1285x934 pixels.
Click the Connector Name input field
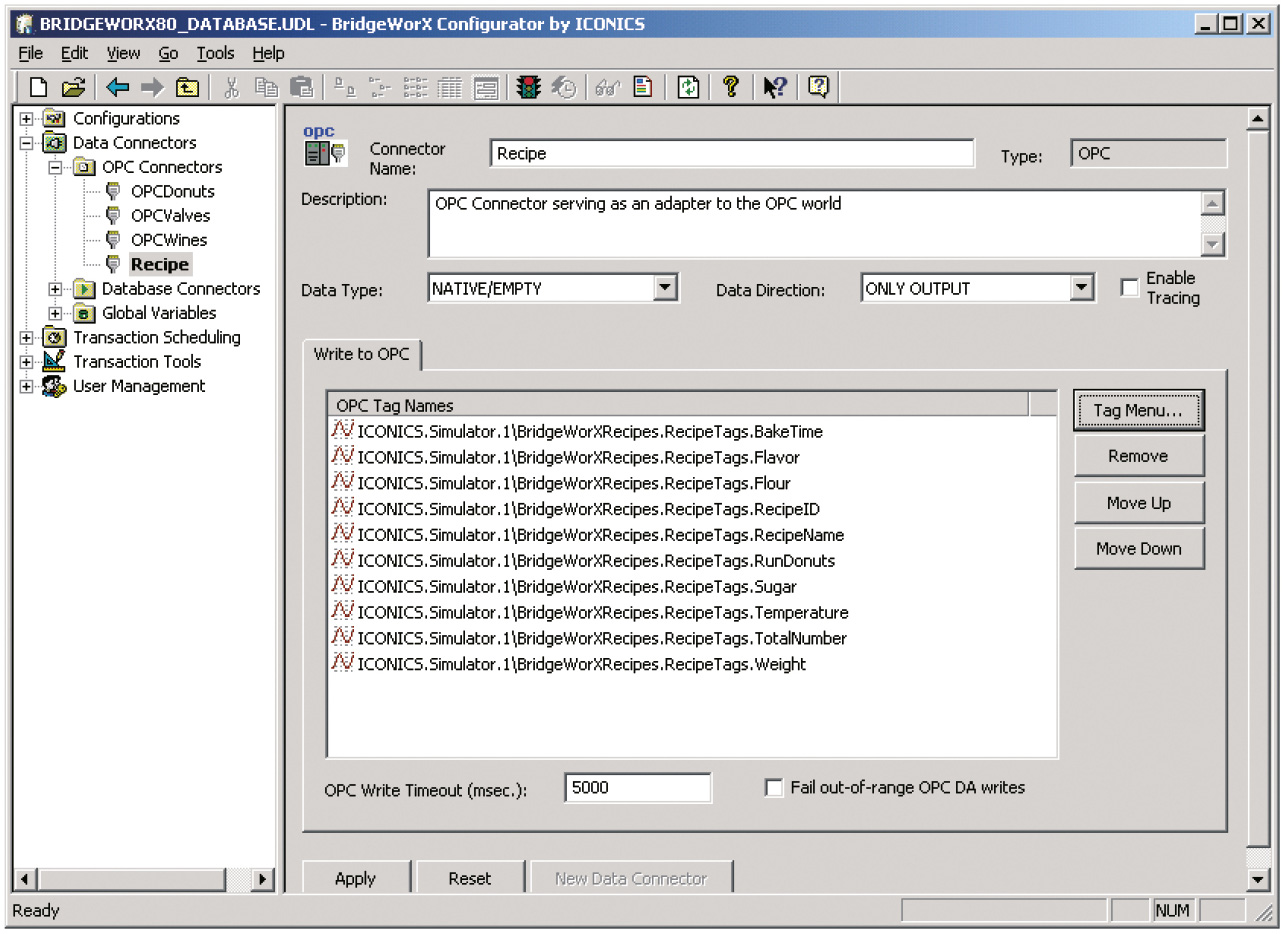[x=732, y=153]
